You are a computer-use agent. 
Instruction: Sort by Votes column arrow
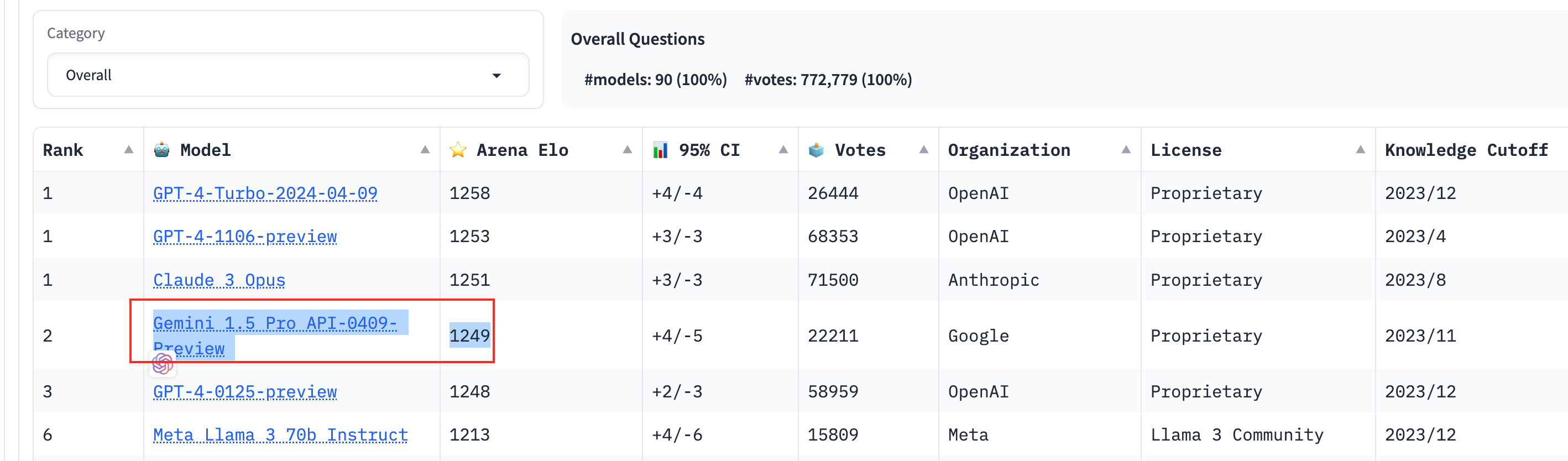point(924,150)
